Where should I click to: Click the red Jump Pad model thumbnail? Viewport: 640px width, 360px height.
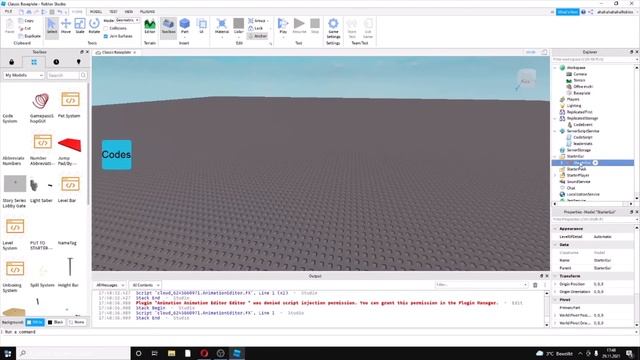69,144
